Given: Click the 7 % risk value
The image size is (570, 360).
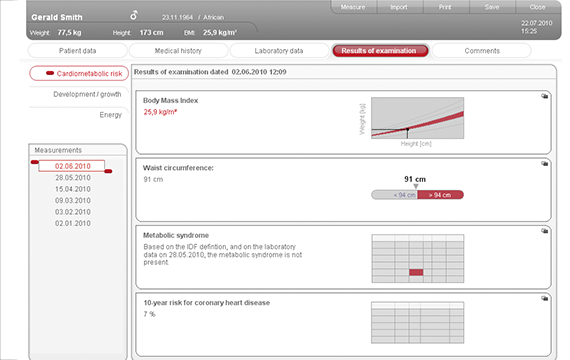Looking at the screenshot, I should tap(149, 314).
